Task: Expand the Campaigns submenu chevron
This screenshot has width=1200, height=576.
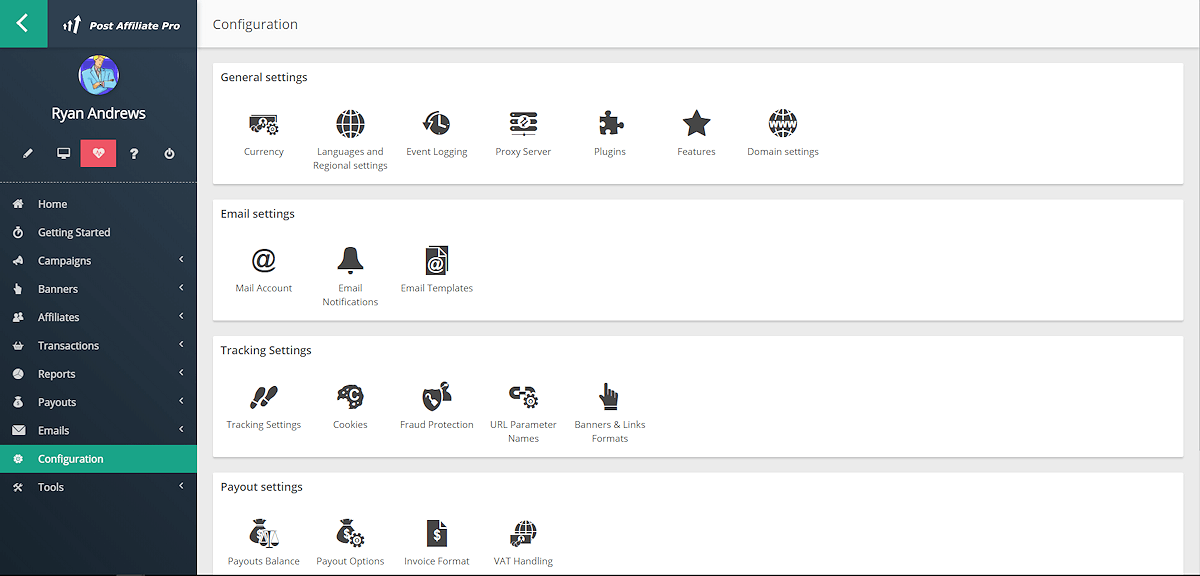Action: click(x=181, y=260)
